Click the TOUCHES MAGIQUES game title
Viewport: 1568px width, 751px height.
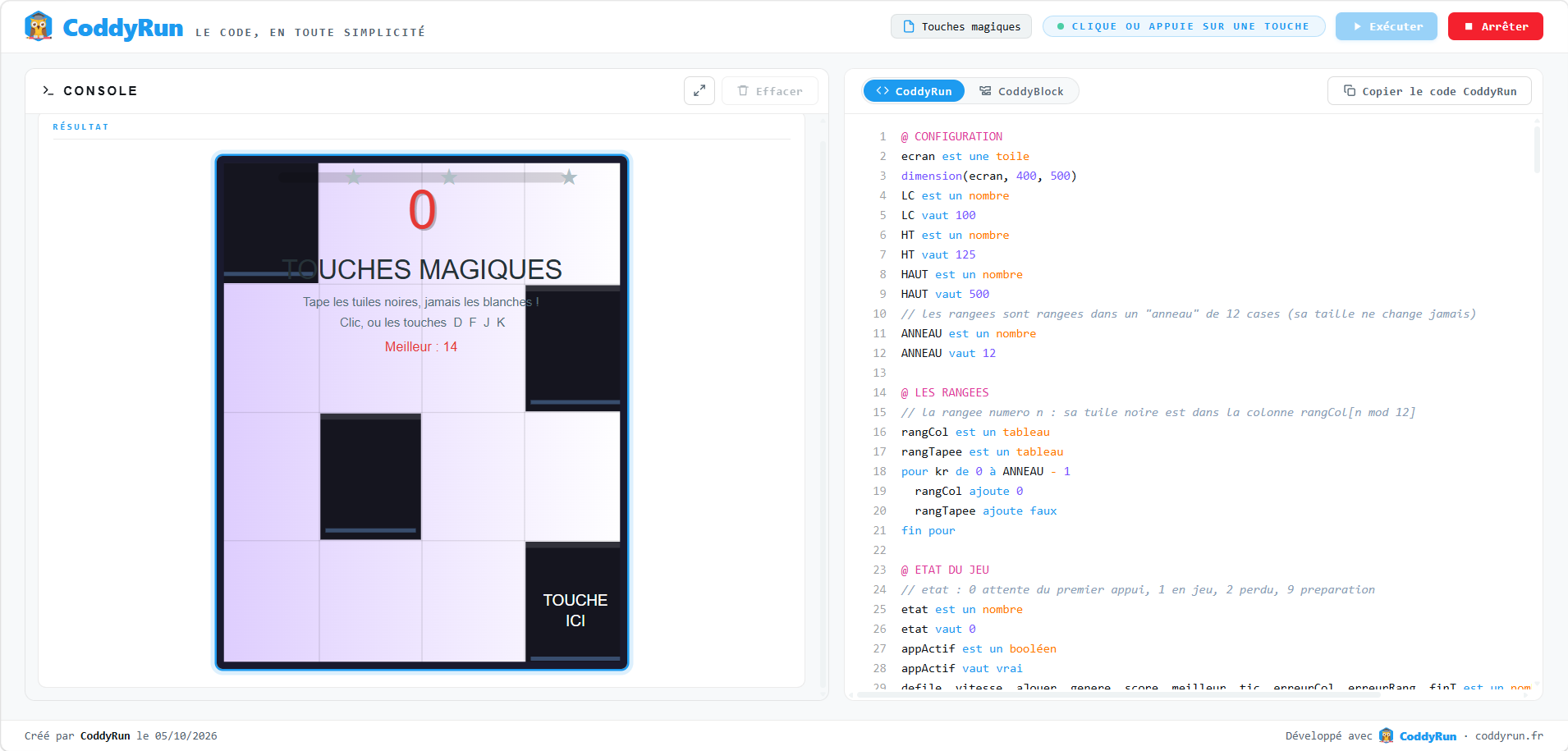(x=422, y=269)
